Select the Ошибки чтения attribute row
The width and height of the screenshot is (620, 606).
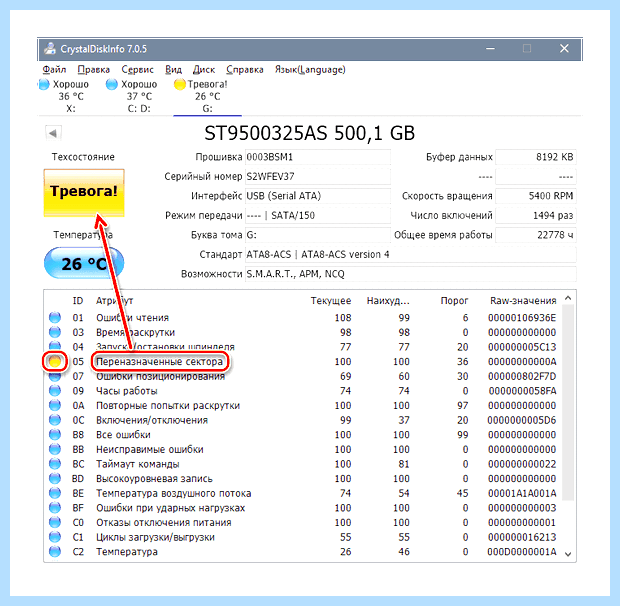click(303, 317)
